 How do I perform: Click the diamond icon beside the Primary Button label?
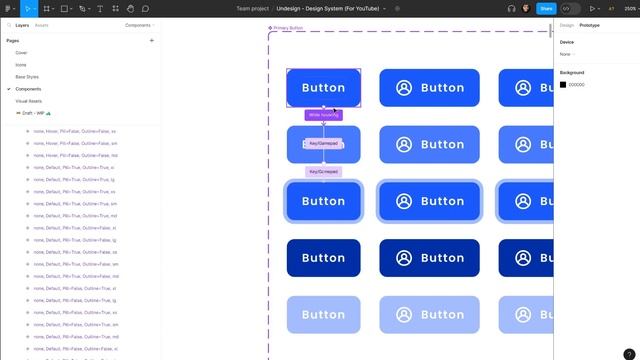pyautogui.click(x=270, y=28)
